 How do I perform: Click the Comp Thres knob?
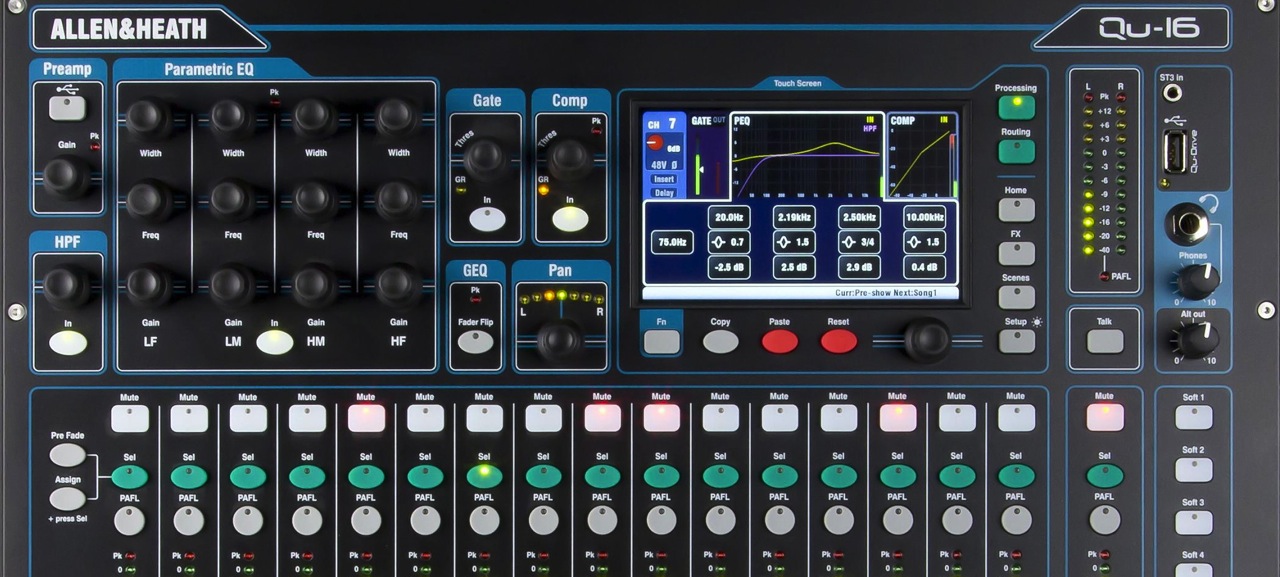click(570, 156)
